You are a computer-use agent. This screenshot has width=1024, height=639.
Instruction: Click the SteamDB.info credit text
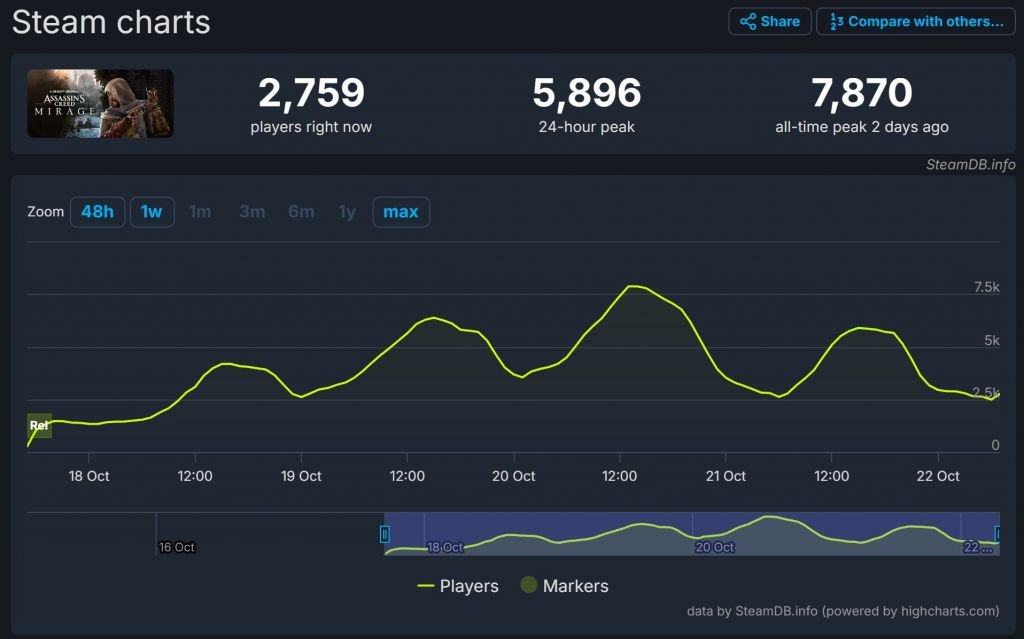(x=970, y=165)
